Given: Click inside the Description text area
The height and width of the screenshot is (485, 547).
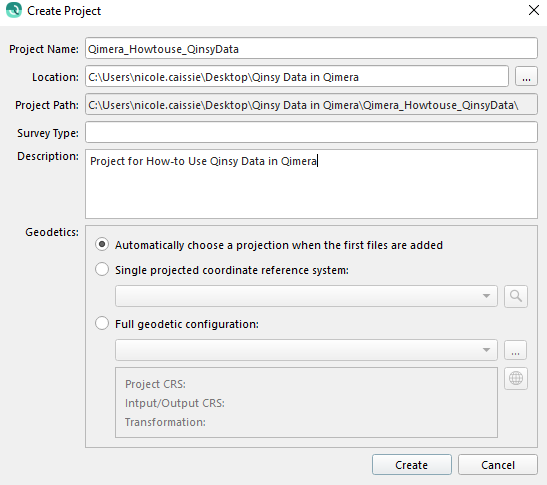Looking at the screenshot, I should (x=311, y=184).
